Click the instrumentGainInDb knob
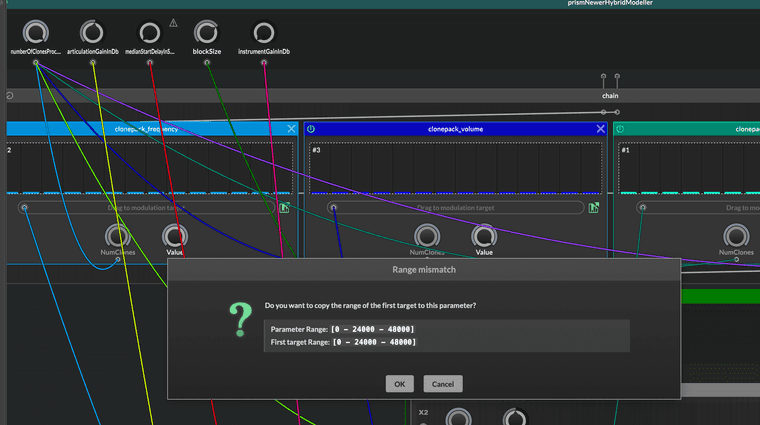The height and width of the screenshot is (425, 760). (x=264, y=33)
